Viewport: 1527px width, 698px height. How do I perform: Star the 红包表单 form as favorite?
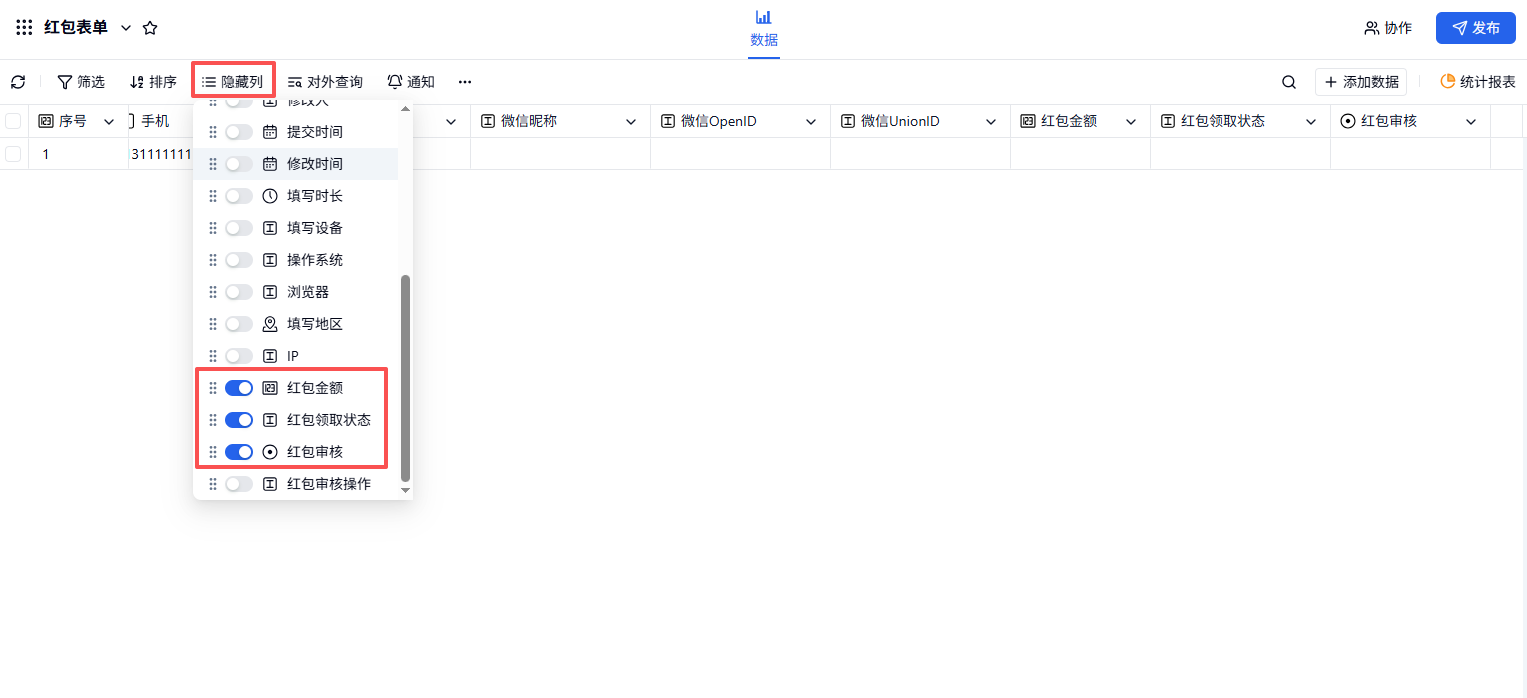[150, 28]
